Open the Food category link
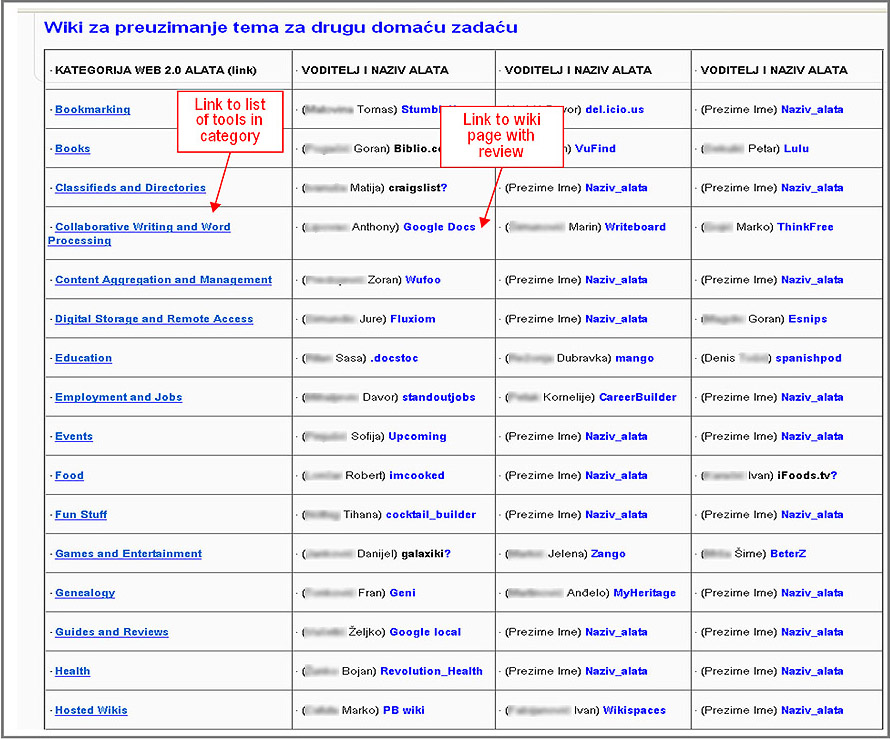 point(69,476)
